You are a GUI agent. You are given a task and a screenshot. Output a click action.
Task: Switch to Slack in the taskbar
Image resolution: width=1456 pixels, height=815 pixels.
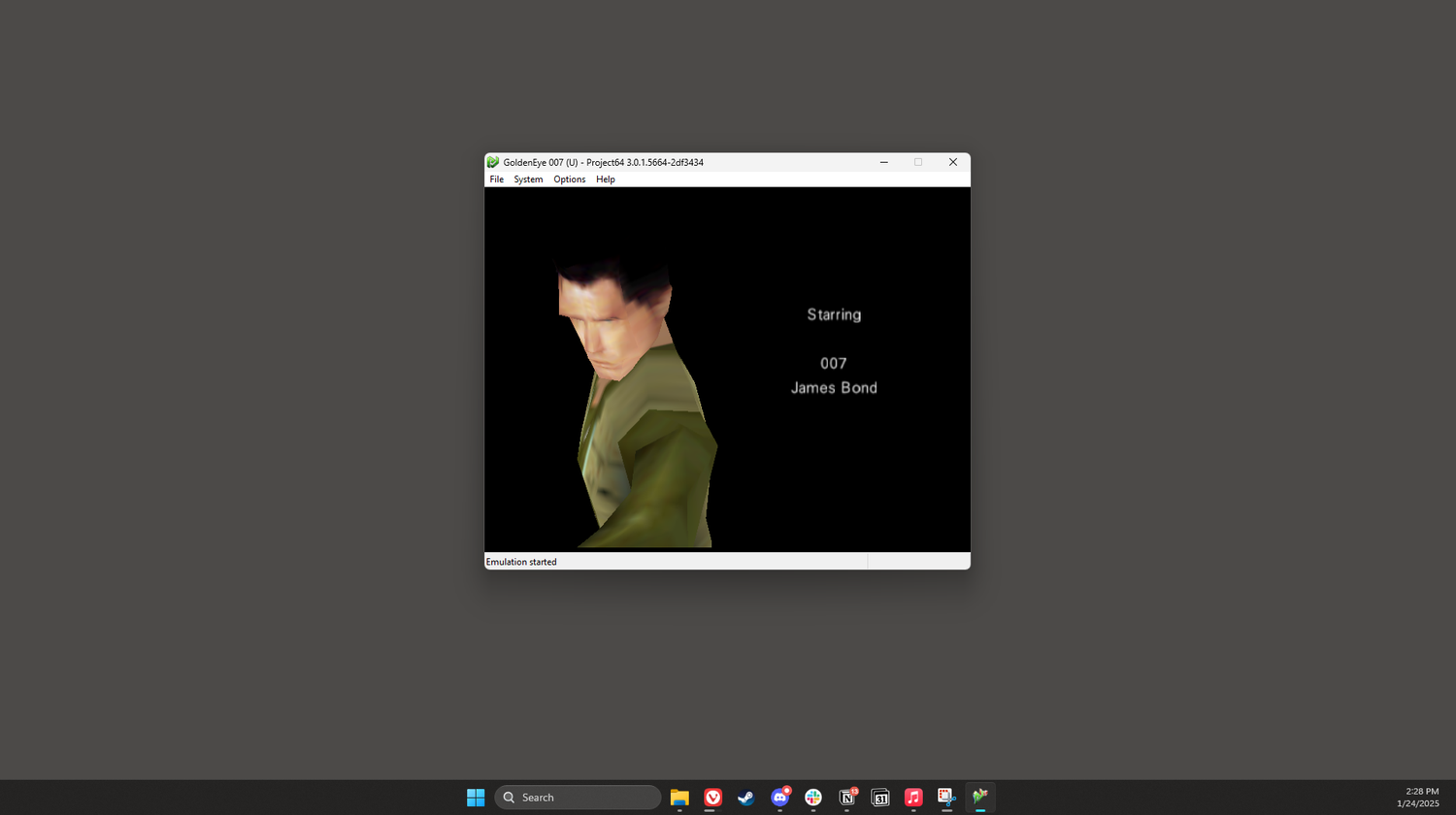pos(813,798)
